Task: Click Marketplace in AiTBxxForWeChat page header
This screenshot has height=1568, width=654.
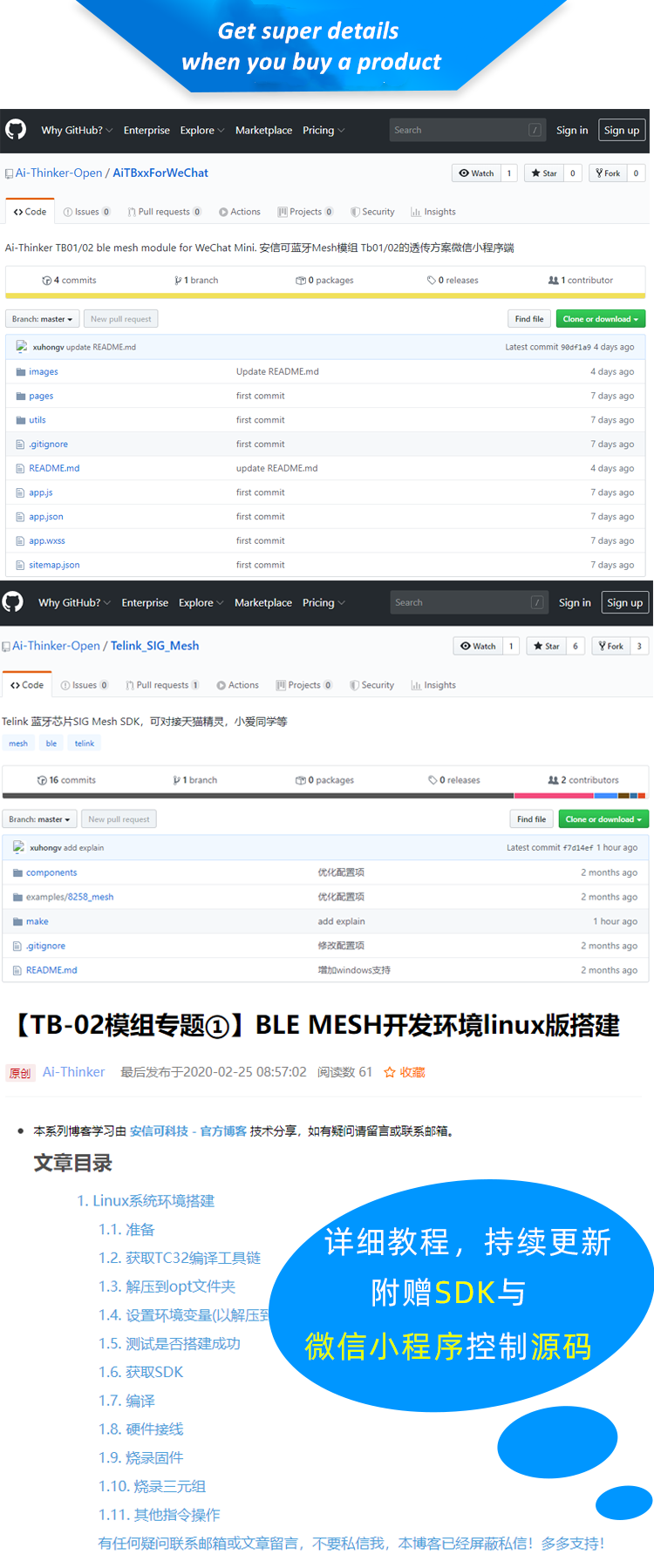Action: pos(263,130)
